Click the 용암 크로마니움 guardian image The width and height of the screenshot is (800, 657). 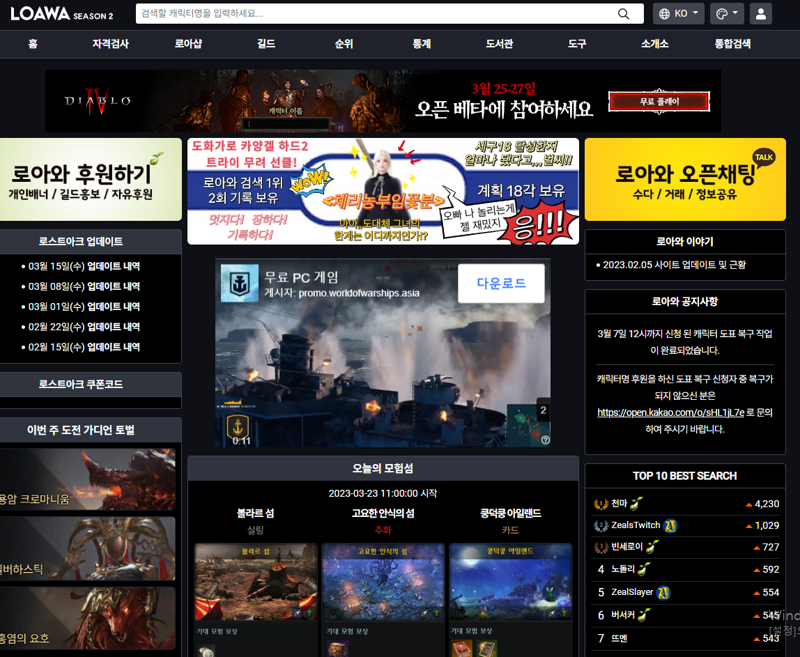pos(88,479)
